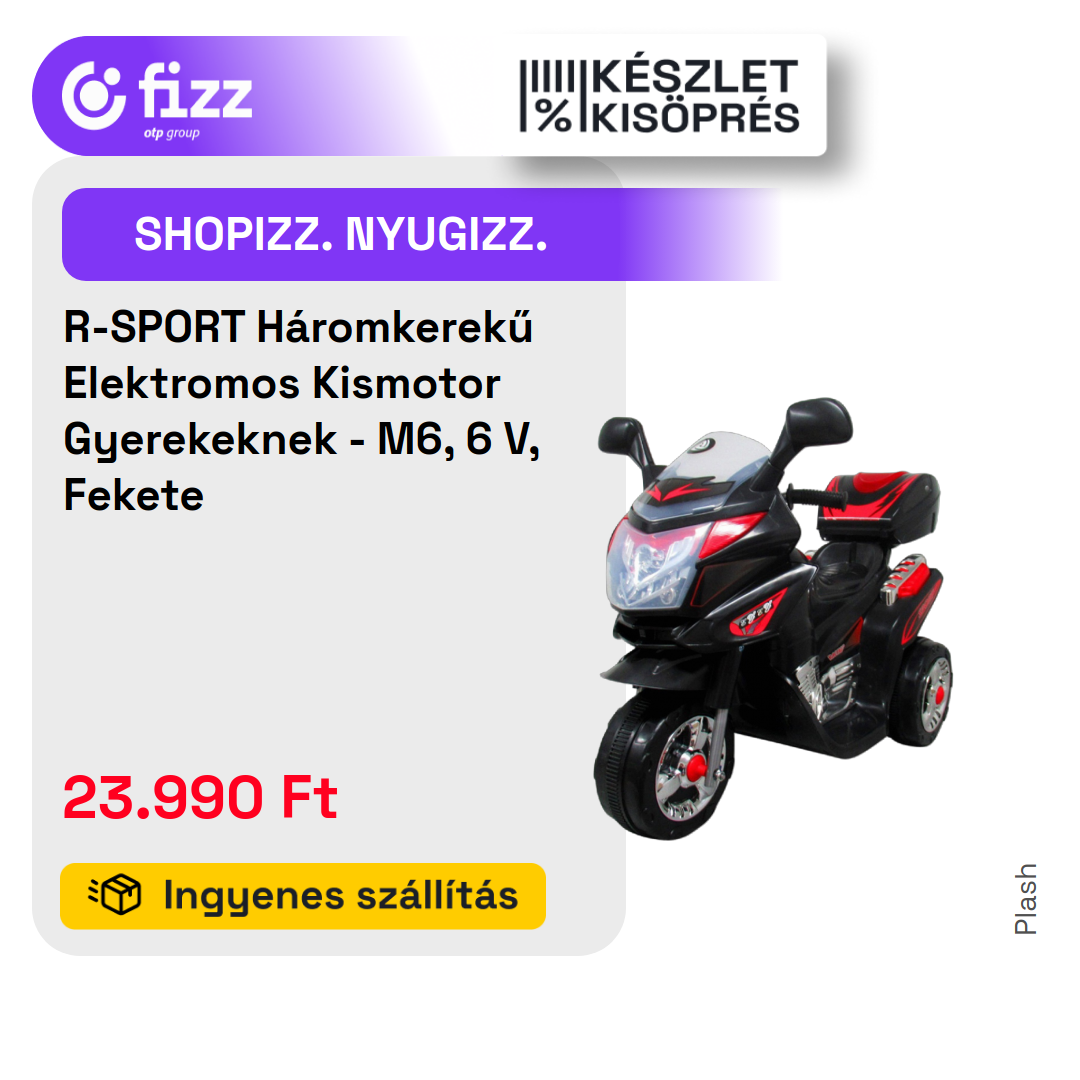This screenshot has width=1080, height=1080.
Task: Click the fizz circular logo icon
Action: (94, 95)
